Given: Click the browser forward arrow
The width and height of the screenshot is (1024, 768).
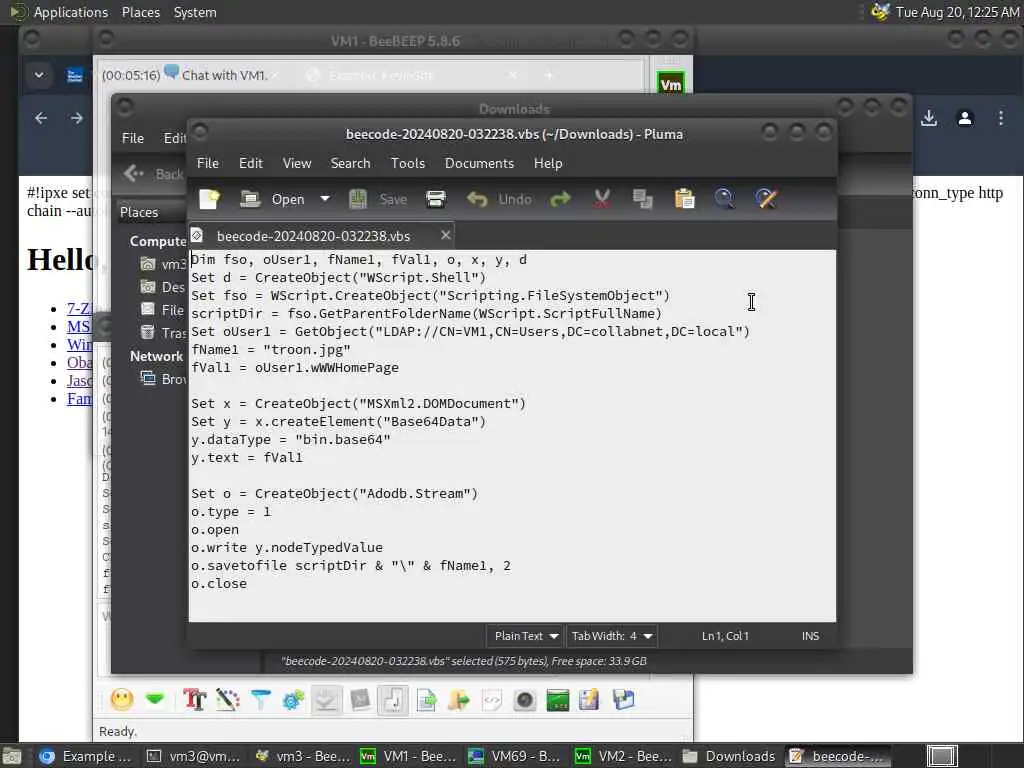Looking at the screenshot, I should pyautogui.click(x=76, y=118).
